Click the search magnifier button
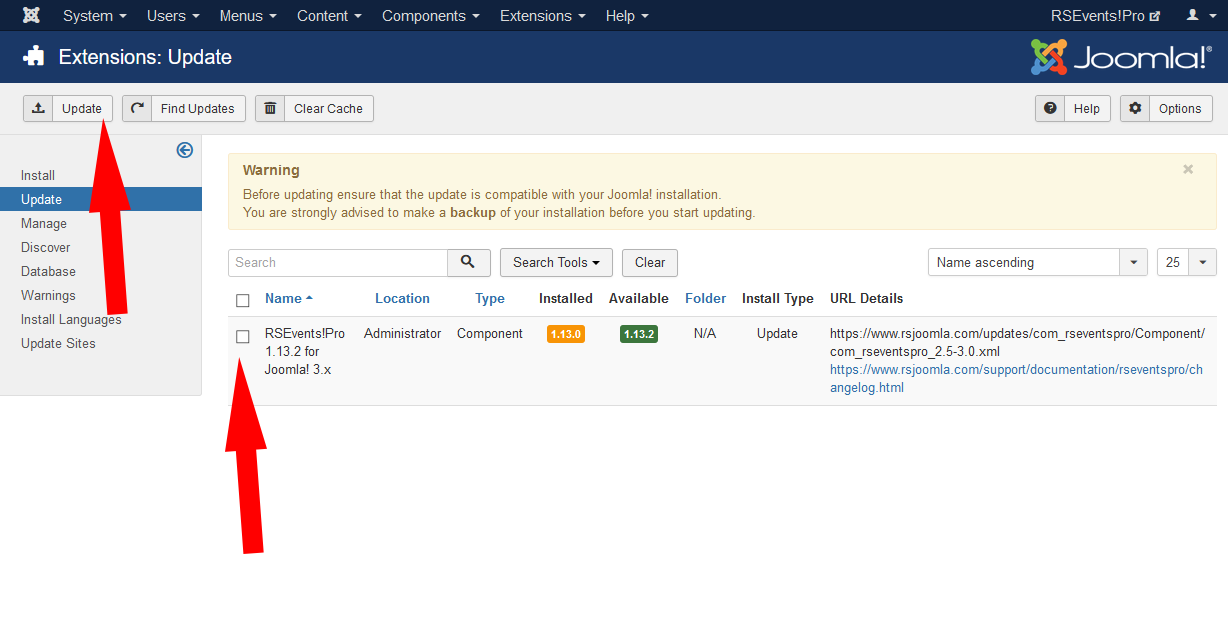This screenshot has width=1228, height=634. click(469, 262)
